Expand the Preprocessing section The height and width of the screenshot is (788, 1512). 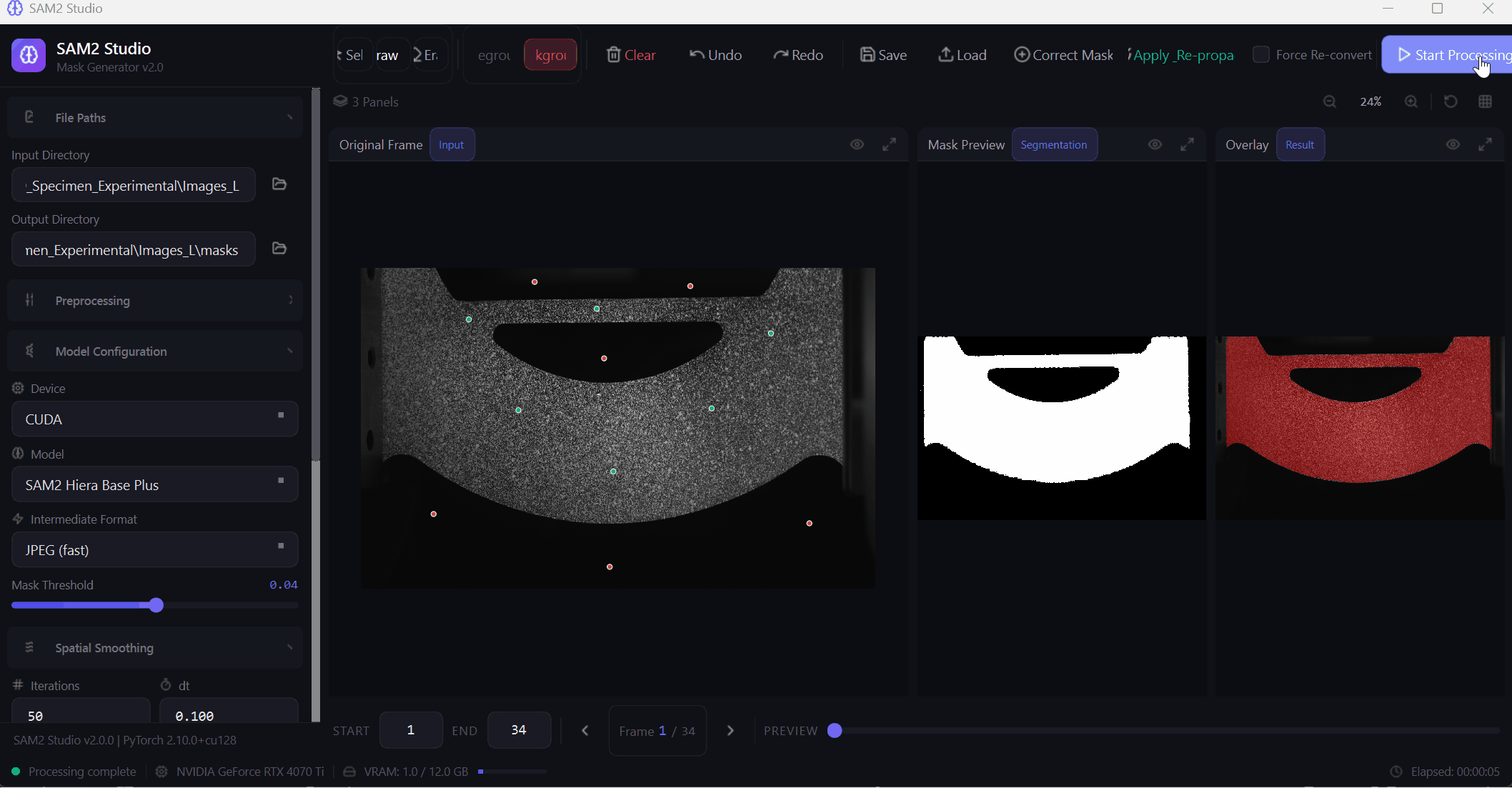click(x=154, y=301)
